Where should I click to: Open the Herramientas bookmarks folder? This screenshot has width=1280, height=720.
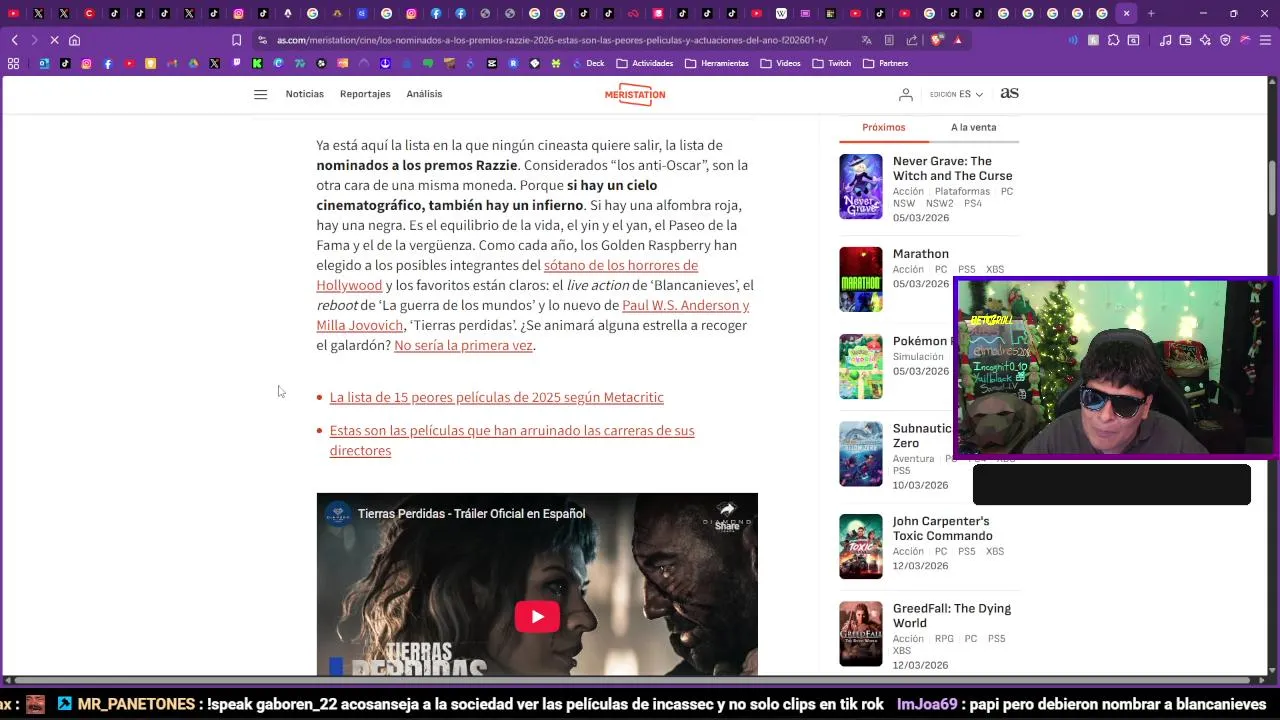(717, 63)
